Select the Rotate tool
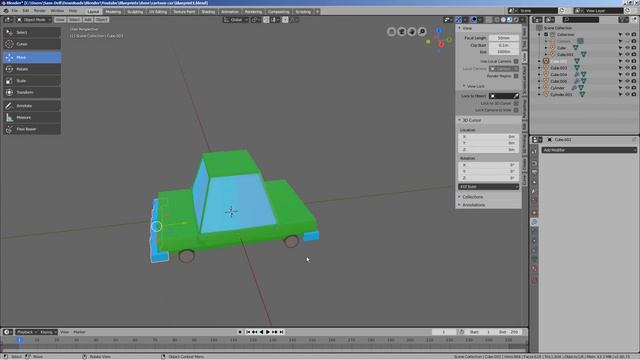This screenshot has height=360, width=640. click(32, 69)
